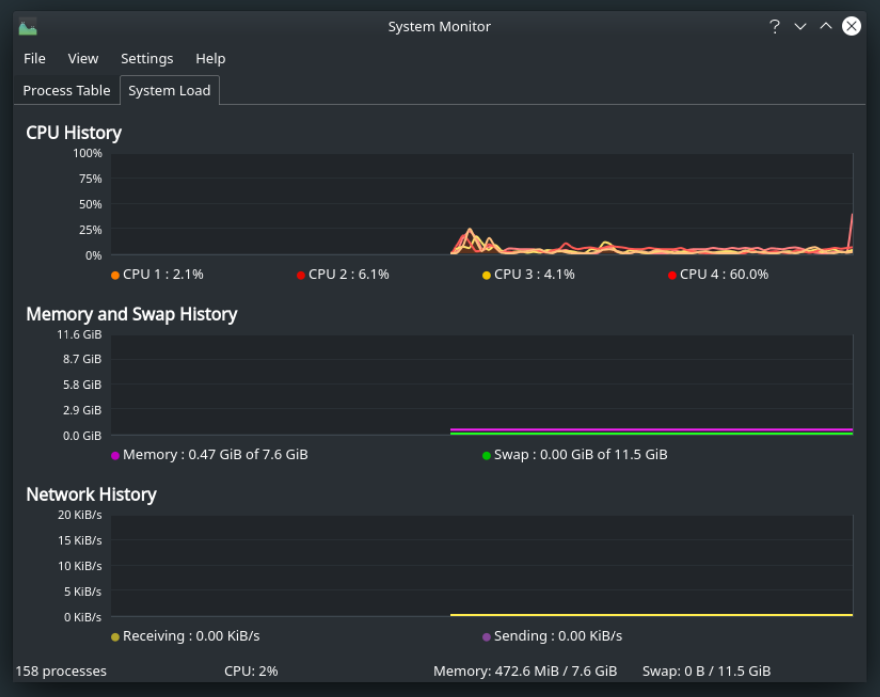Image resolution: width=880 pixels, height=697 pixels.
Task: Open the Settings menu
Action: 147,58
